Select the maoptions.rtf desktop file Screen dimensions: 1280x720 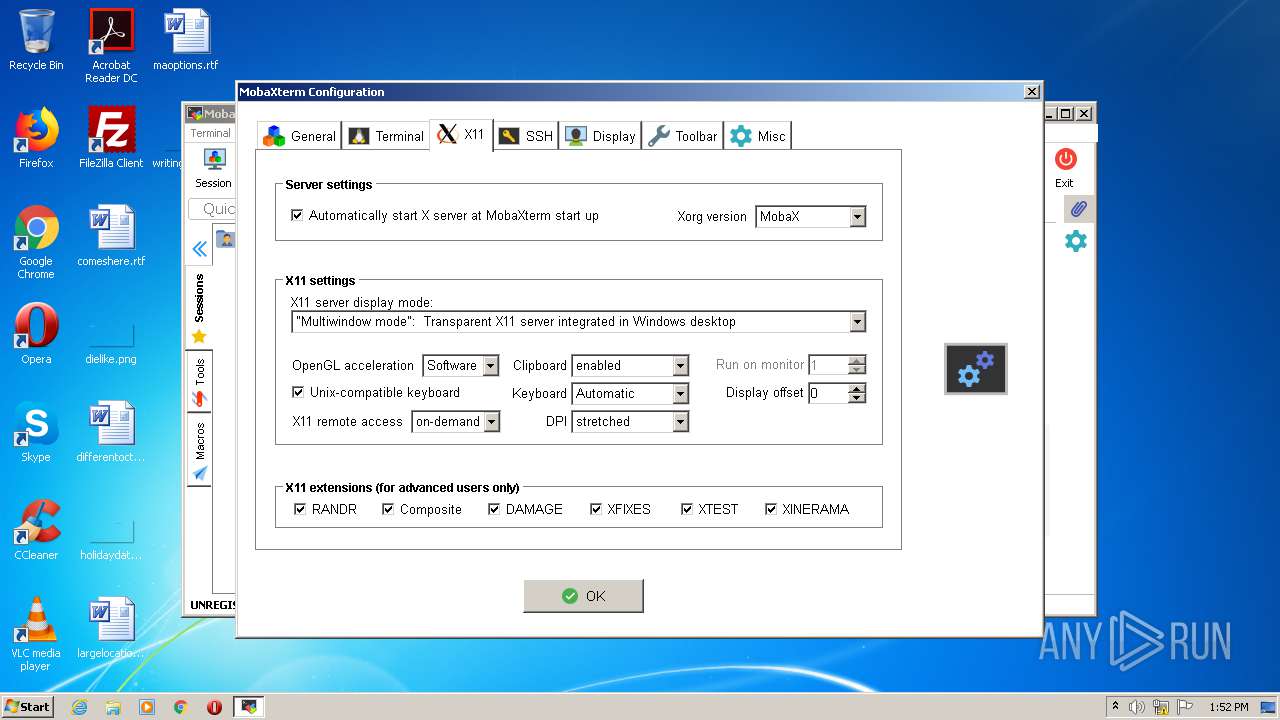pyautogui.click(x=186, y=40)
